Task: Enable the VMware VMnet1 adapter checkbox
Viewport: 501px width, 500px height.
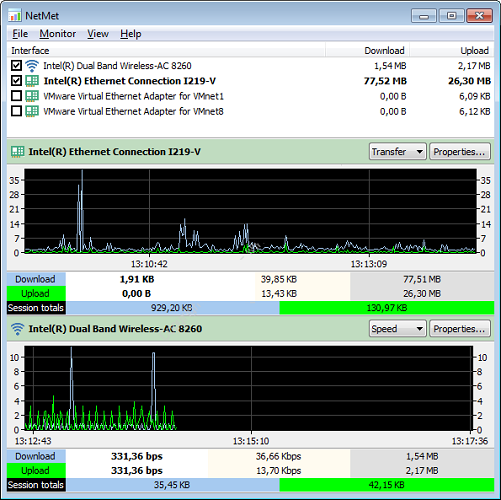Action: (x=16, y=96)
